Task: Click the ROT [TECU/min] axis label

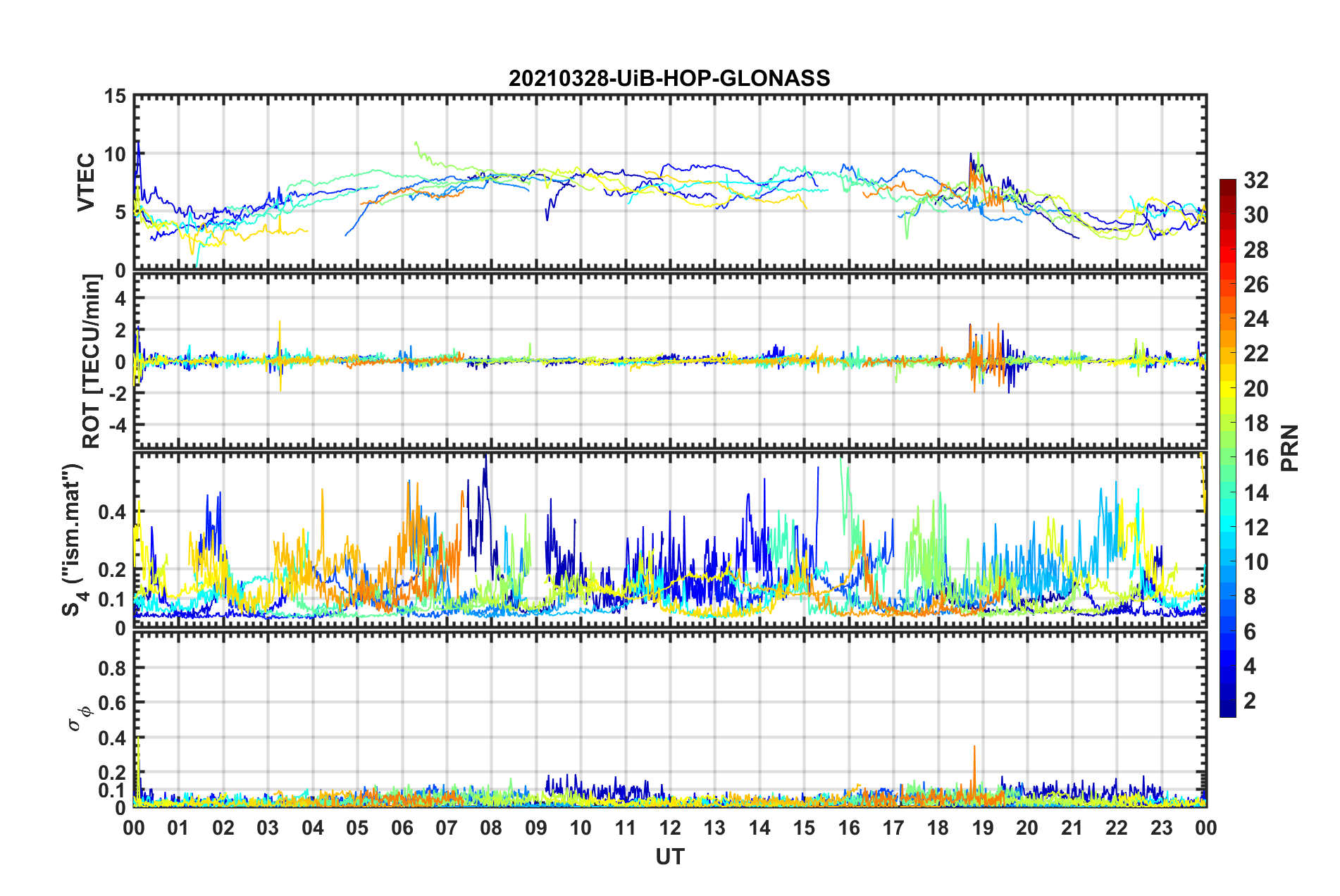Action: pos(92,361)
